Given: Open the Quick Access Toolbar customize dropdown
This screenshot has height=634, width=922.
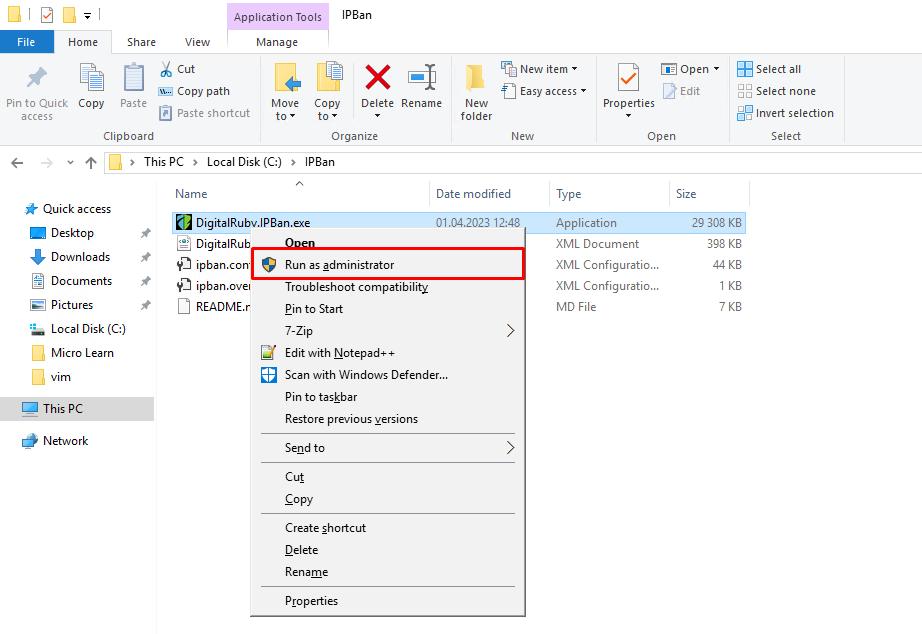Looking at the screenshot, I should [x=87, y=16].
